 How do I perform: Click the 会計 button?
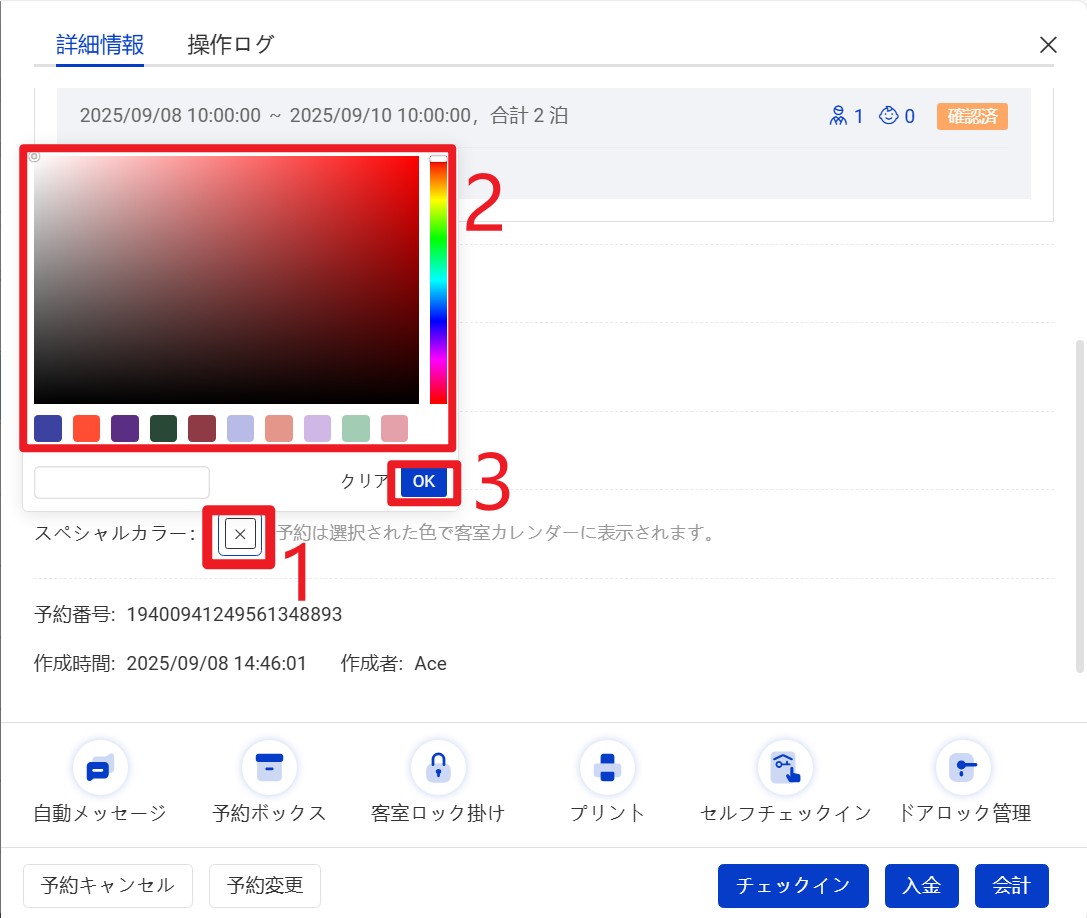1011,885
